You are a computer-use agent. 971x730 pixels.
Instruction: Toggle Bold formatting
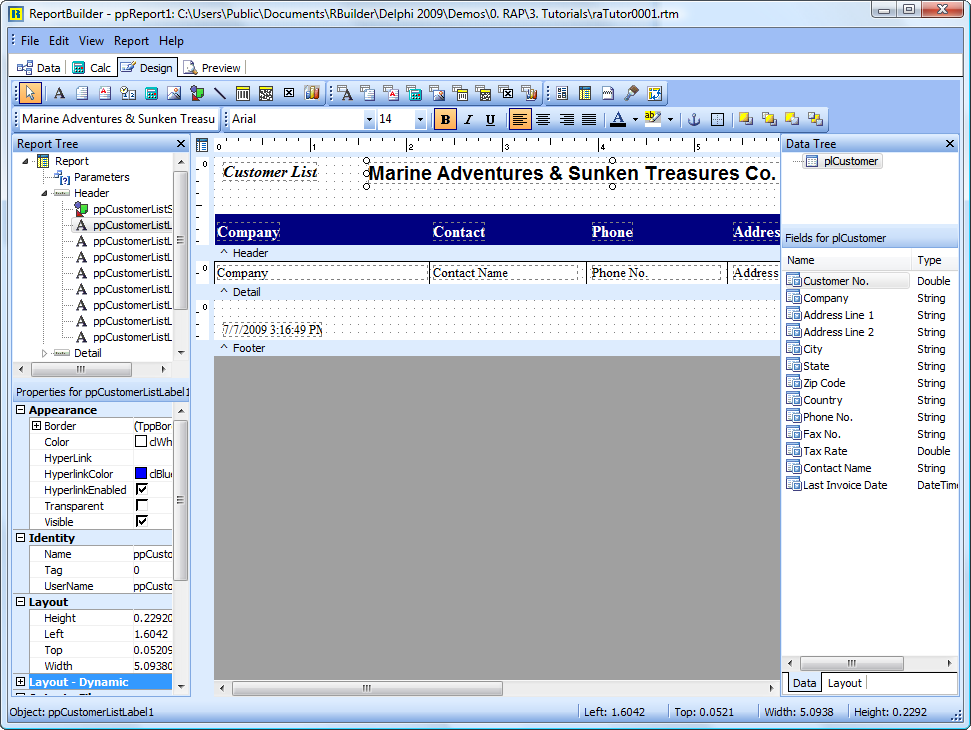pyautogui.click(x=445, y=119)
